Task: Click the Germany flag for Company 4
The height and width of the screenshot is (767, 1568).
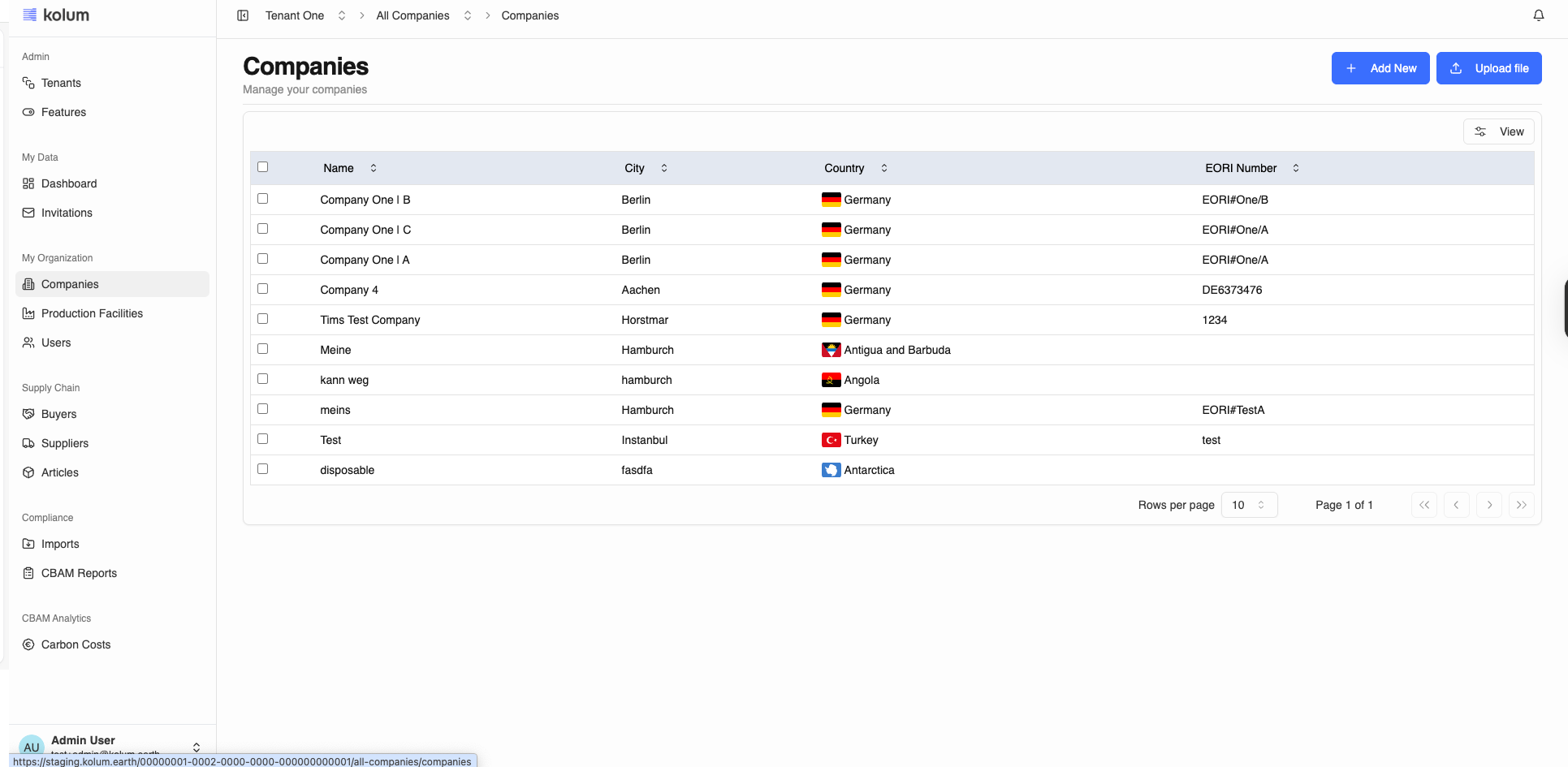Action: point(831,290)
